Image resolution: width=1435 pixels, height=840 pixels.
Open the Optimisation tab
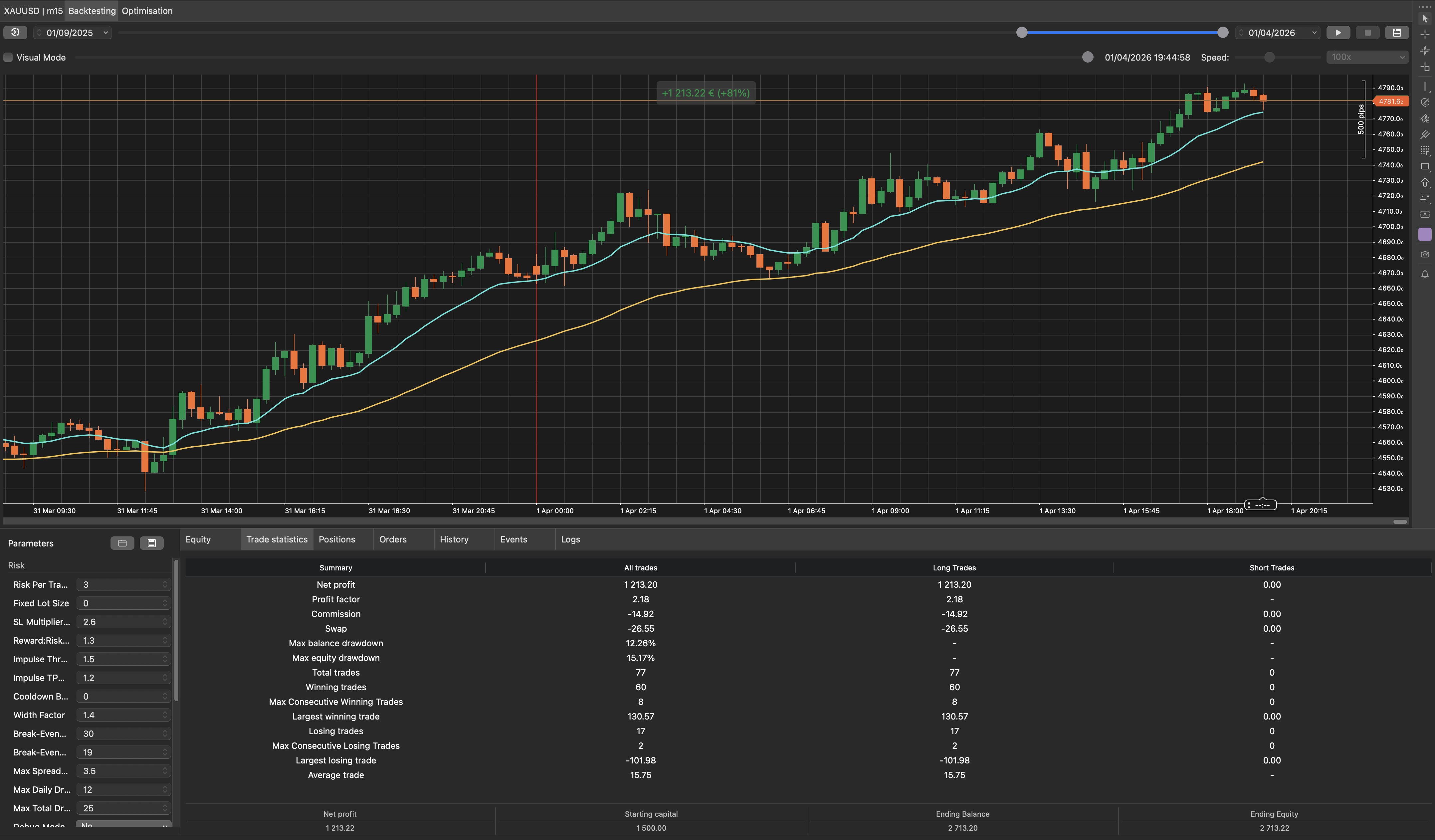point(146,11)
